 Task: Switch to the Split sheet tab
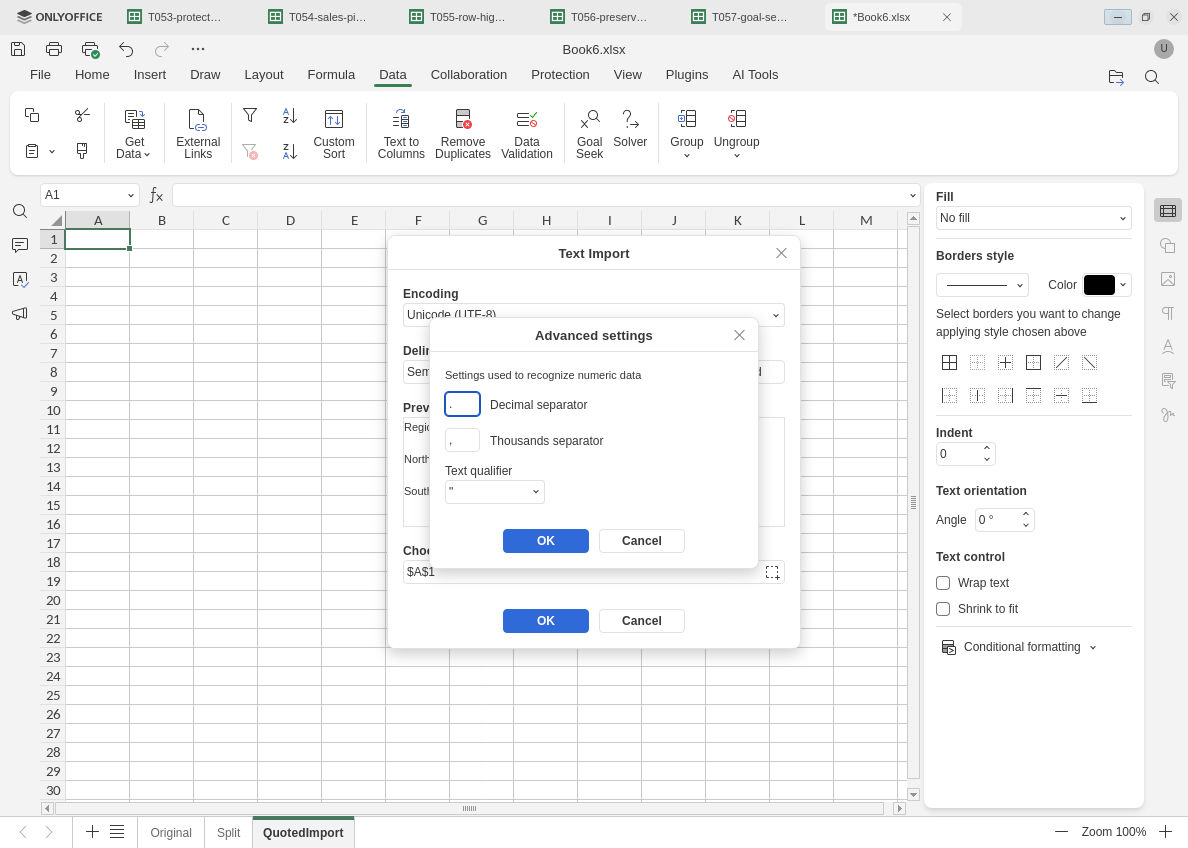pyautogui.click(x=228, y=833)
